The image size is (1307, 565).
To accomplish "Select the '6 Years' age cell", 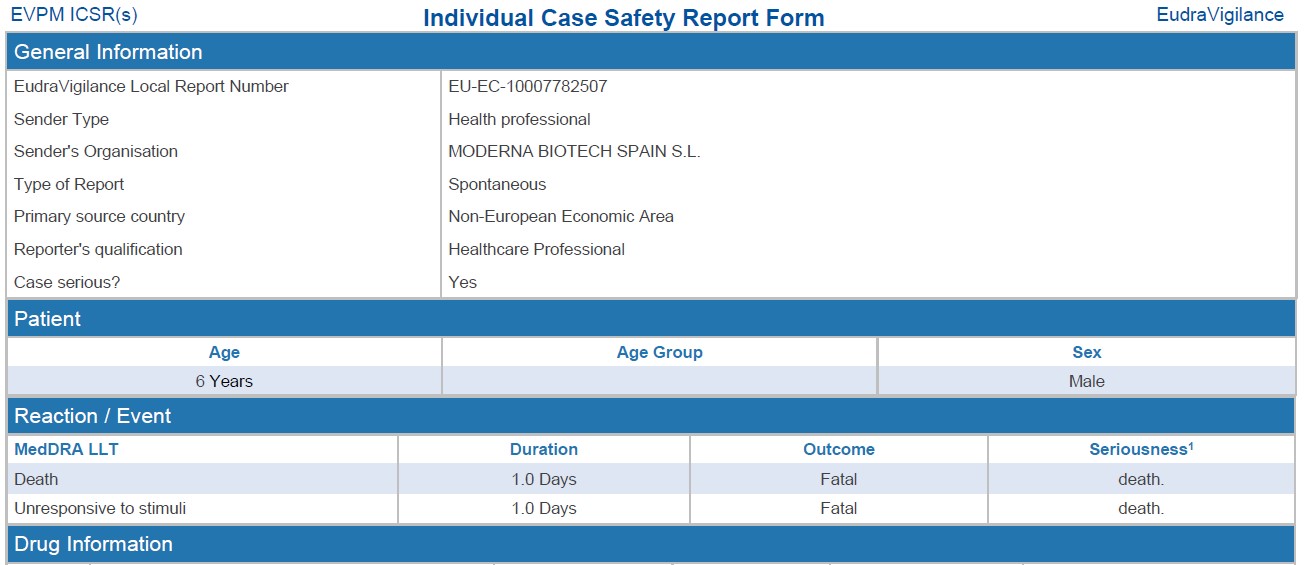I will 224,381.
